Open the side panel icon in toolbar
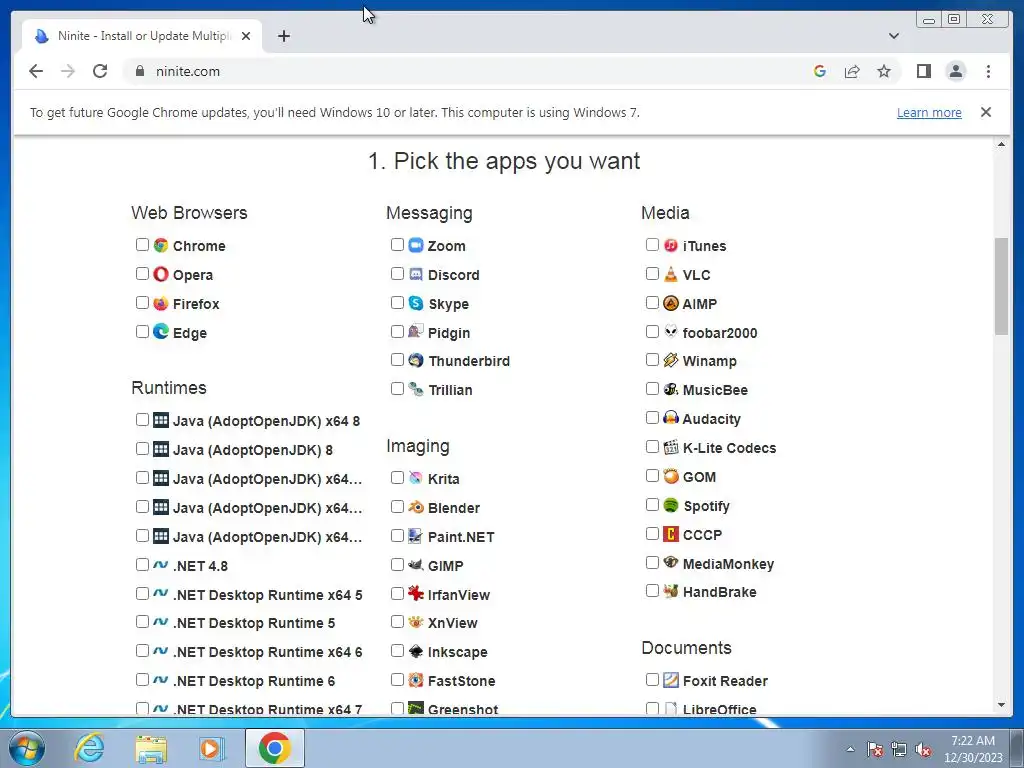 click(923, 71)
